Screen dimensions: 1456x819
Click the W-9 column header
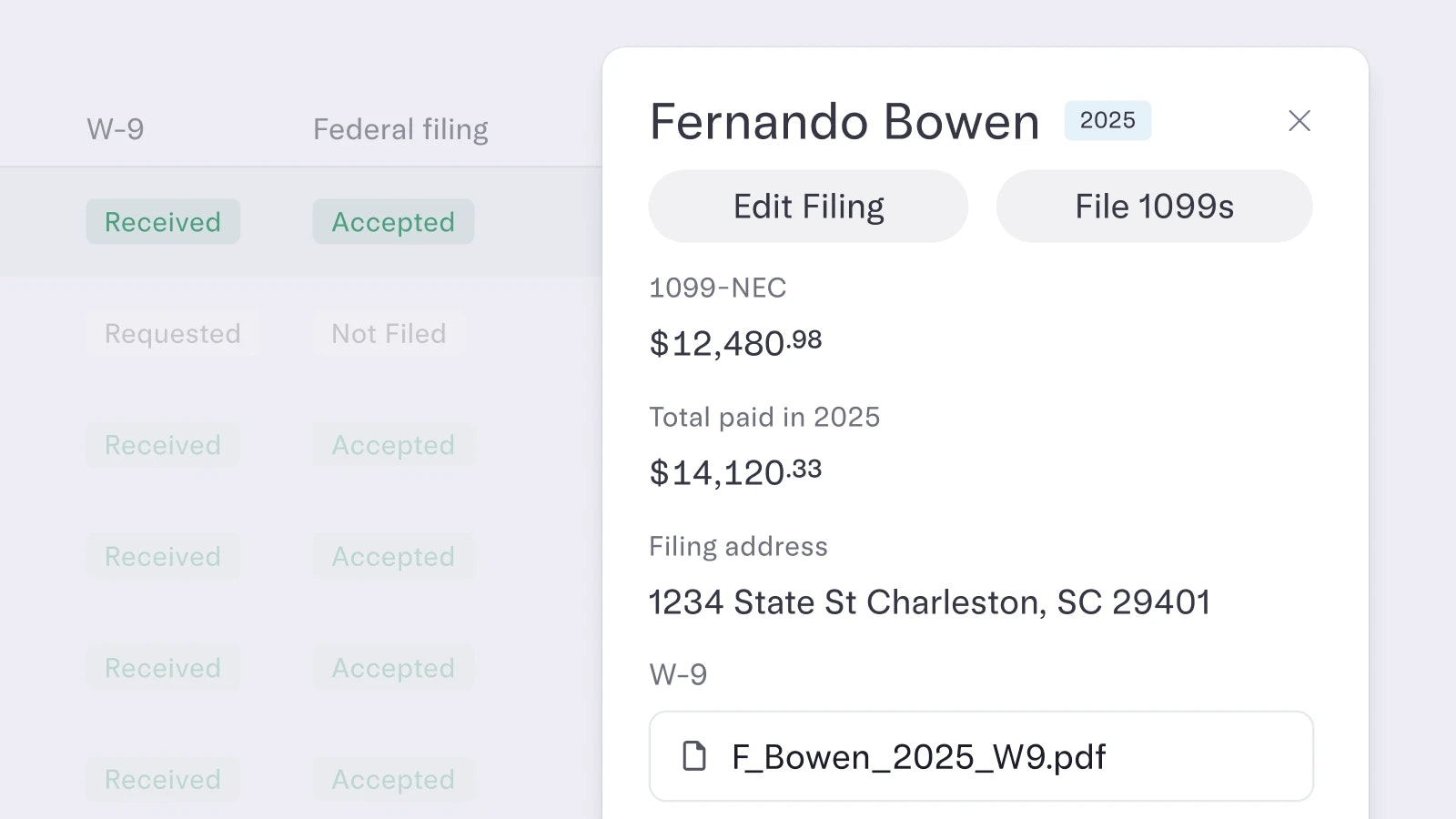click(x=116, y=129)
